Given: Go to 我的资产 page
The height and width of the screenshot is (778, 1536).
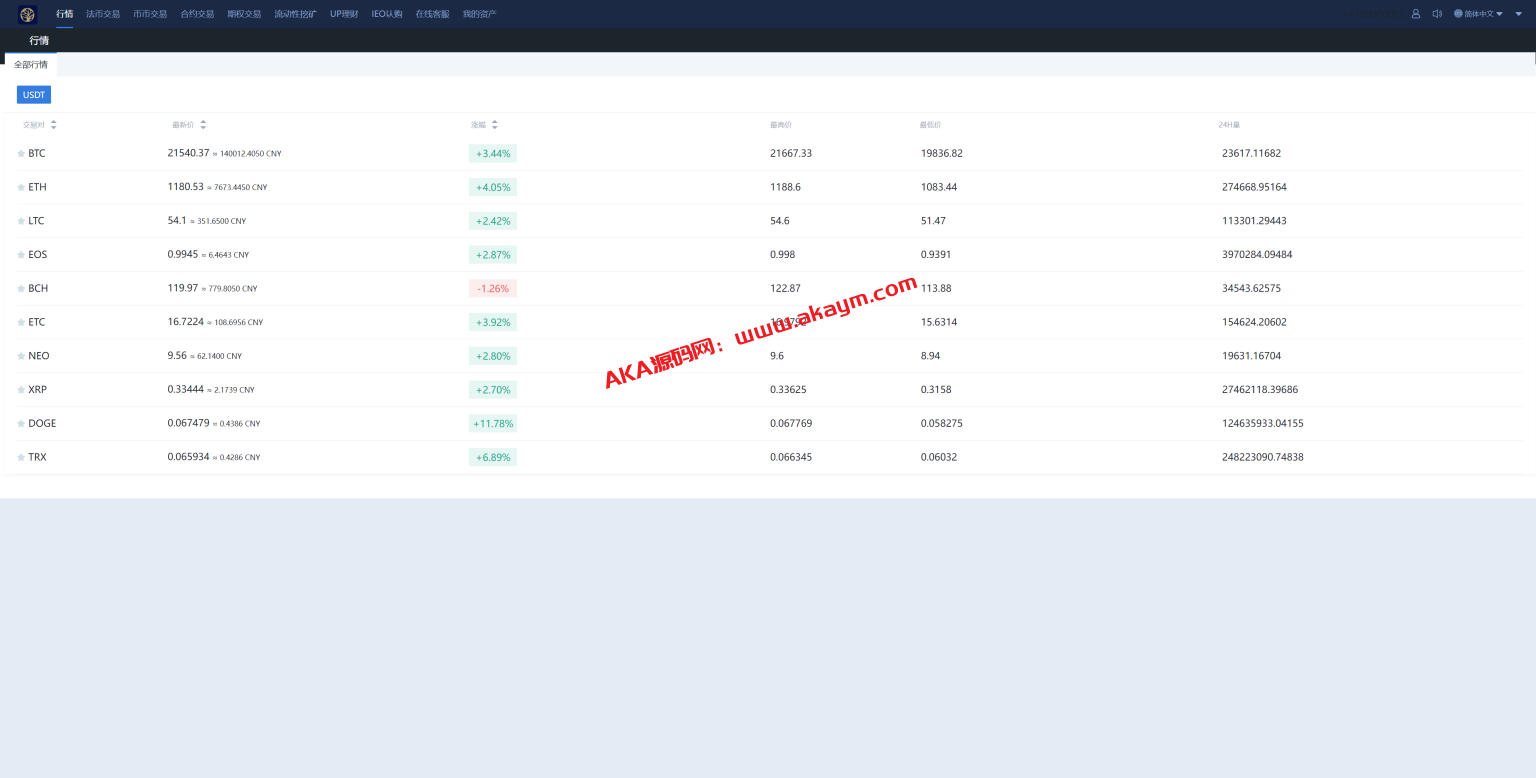Looking at the screenshot, I should [479, 14].
